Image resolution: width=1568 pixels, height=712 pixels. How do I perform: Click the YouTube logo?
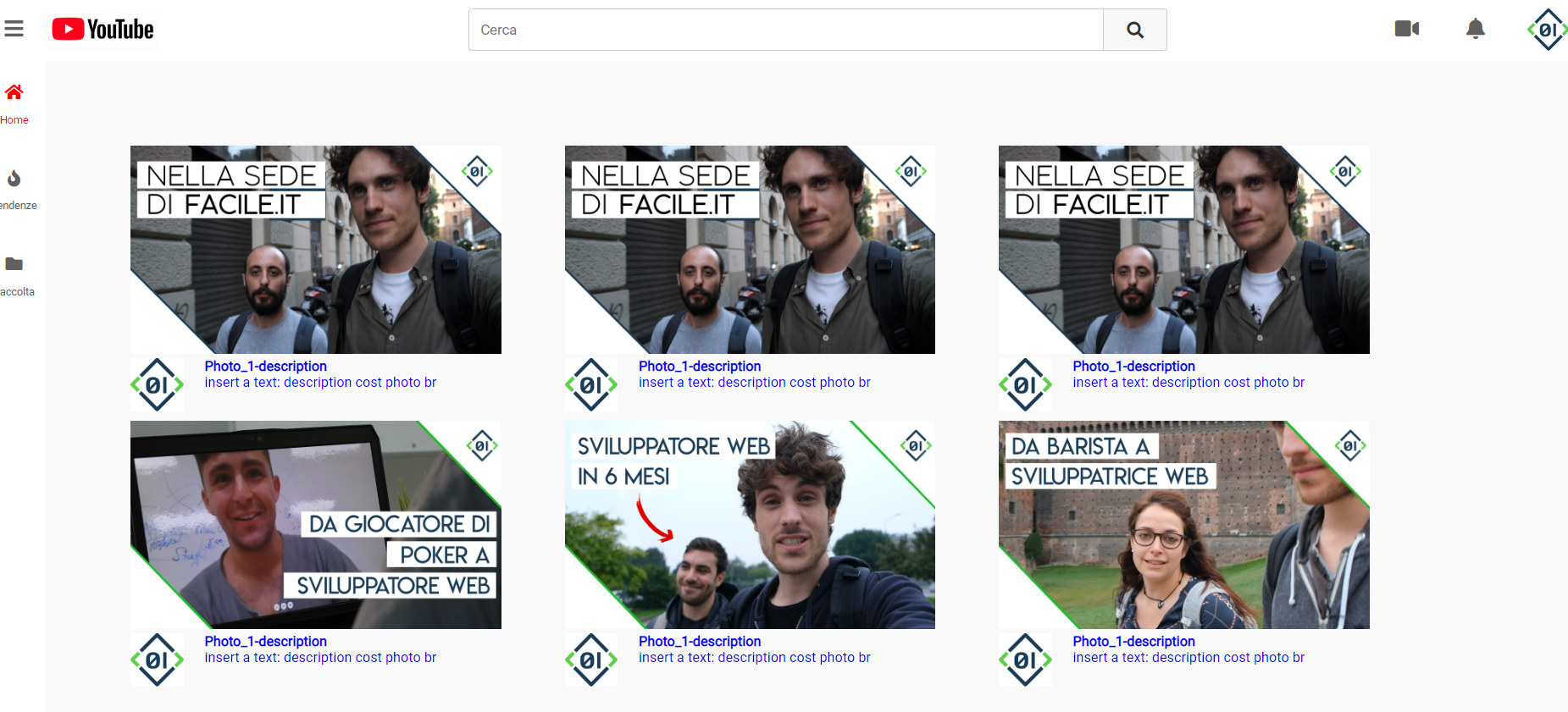click(x=103, y=30)
